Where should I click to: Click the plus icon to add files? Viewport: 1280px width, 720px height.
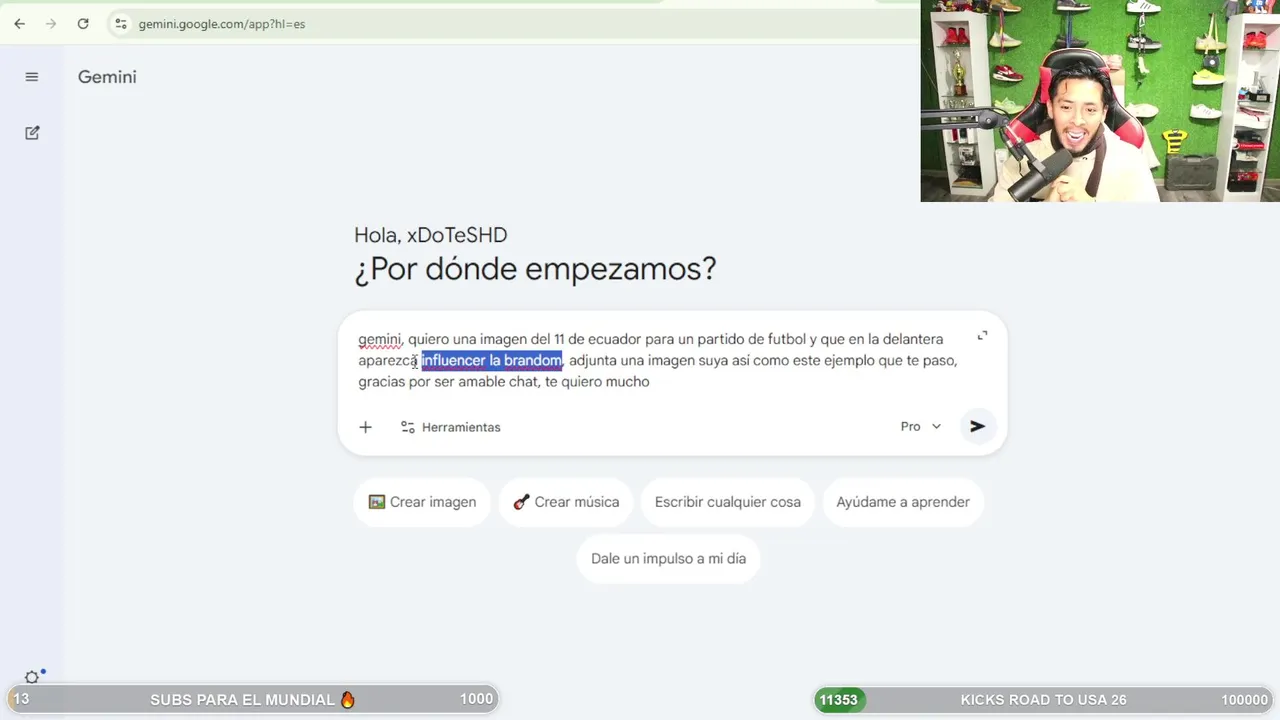pos(366,427)
